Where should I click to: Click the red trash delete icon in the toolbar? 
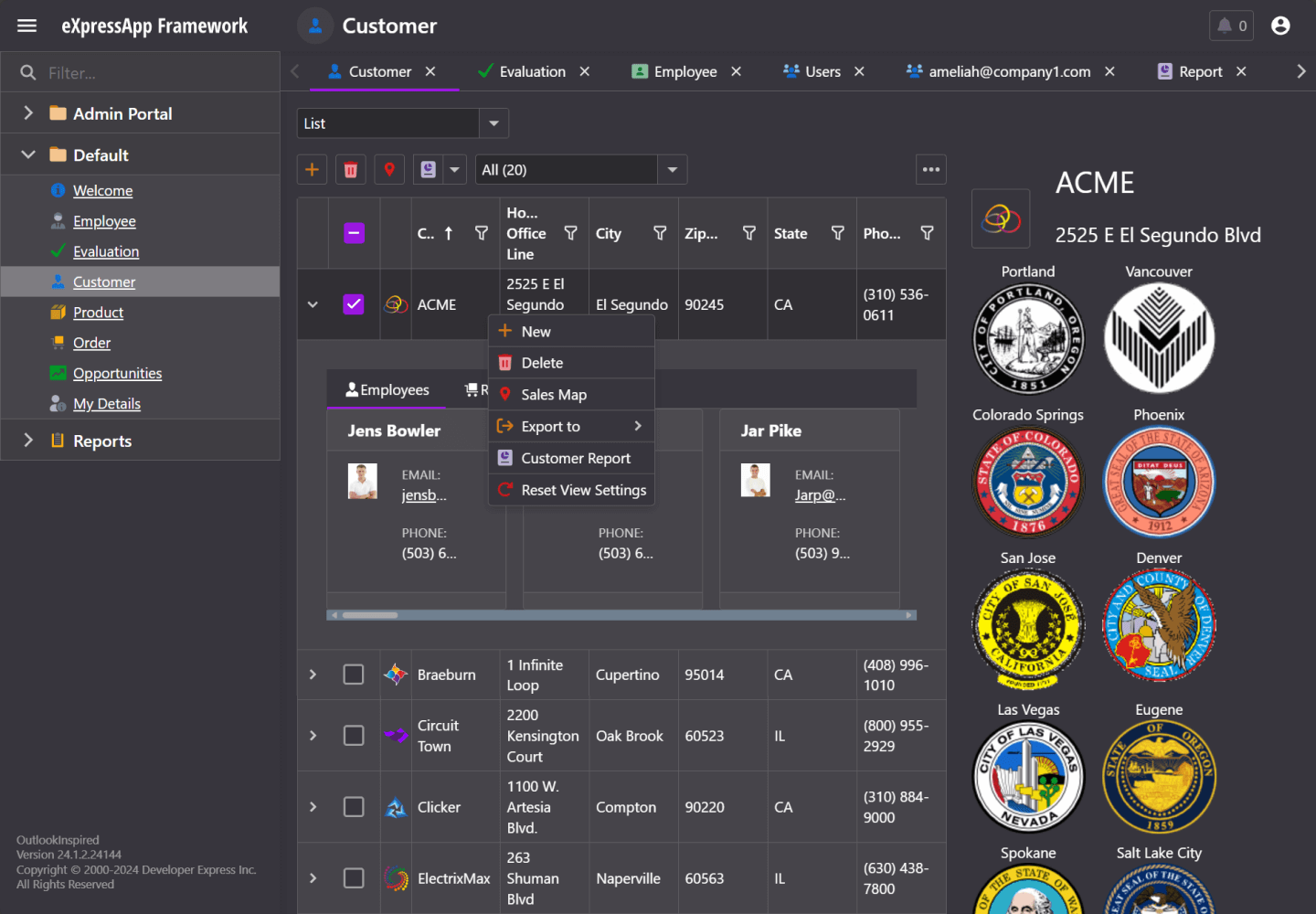[350, 169]
